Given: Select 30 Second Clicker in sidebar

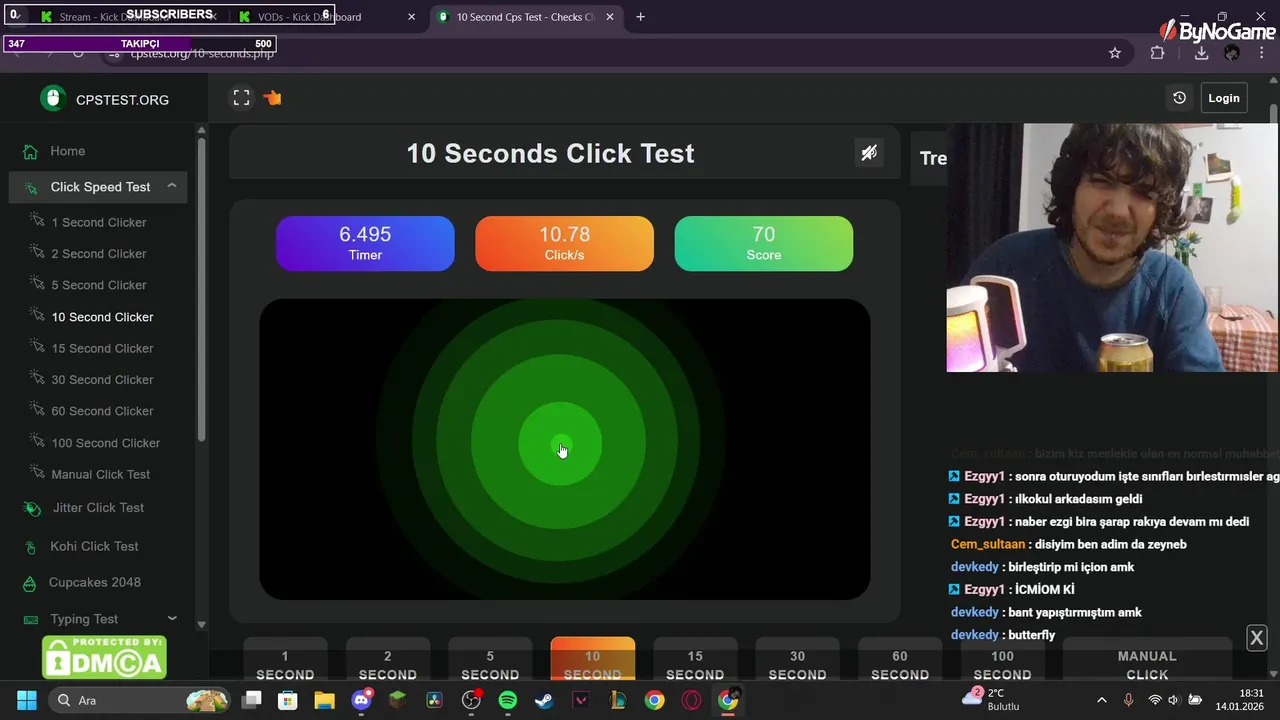Looking at the screenshot, I should coord(102,380).
